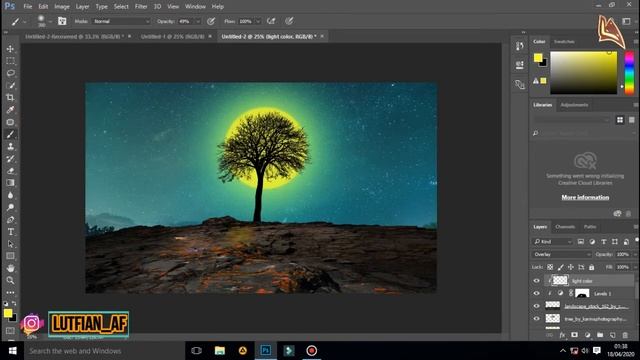
Task: Select the Path Selection tool
Action: (x=11, y=244)
